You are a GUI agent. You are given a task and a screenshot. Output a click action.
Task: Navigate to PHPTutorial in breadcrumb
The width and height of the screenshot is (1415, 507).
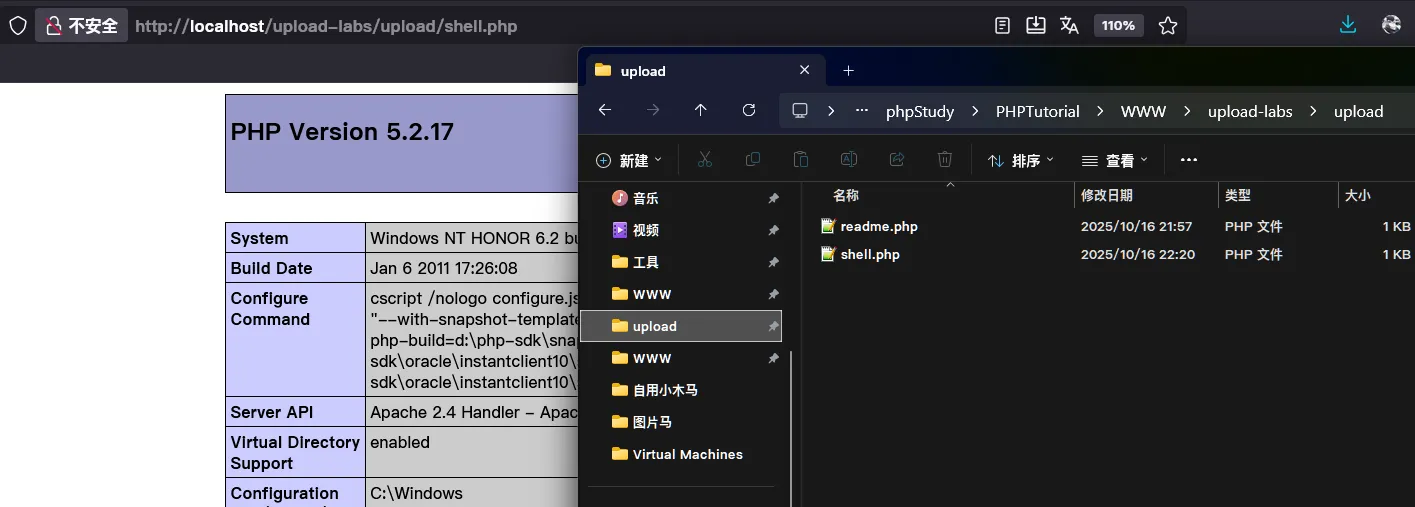pyautogui.click(x=1038, y=111)
